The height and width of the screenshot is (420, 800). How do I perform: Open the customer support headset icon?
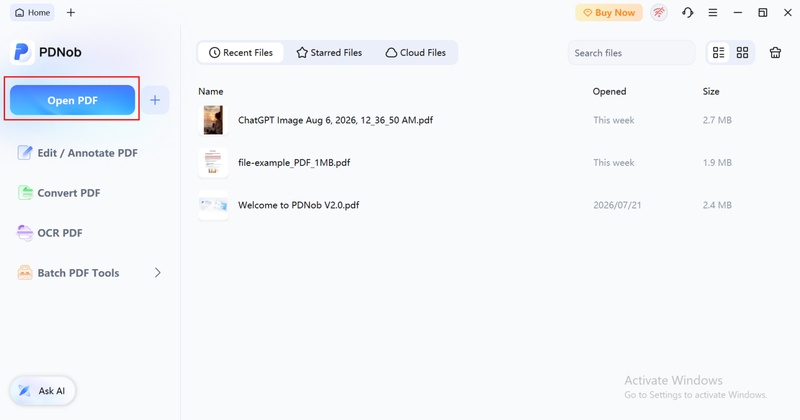click(x=687, y=13)
